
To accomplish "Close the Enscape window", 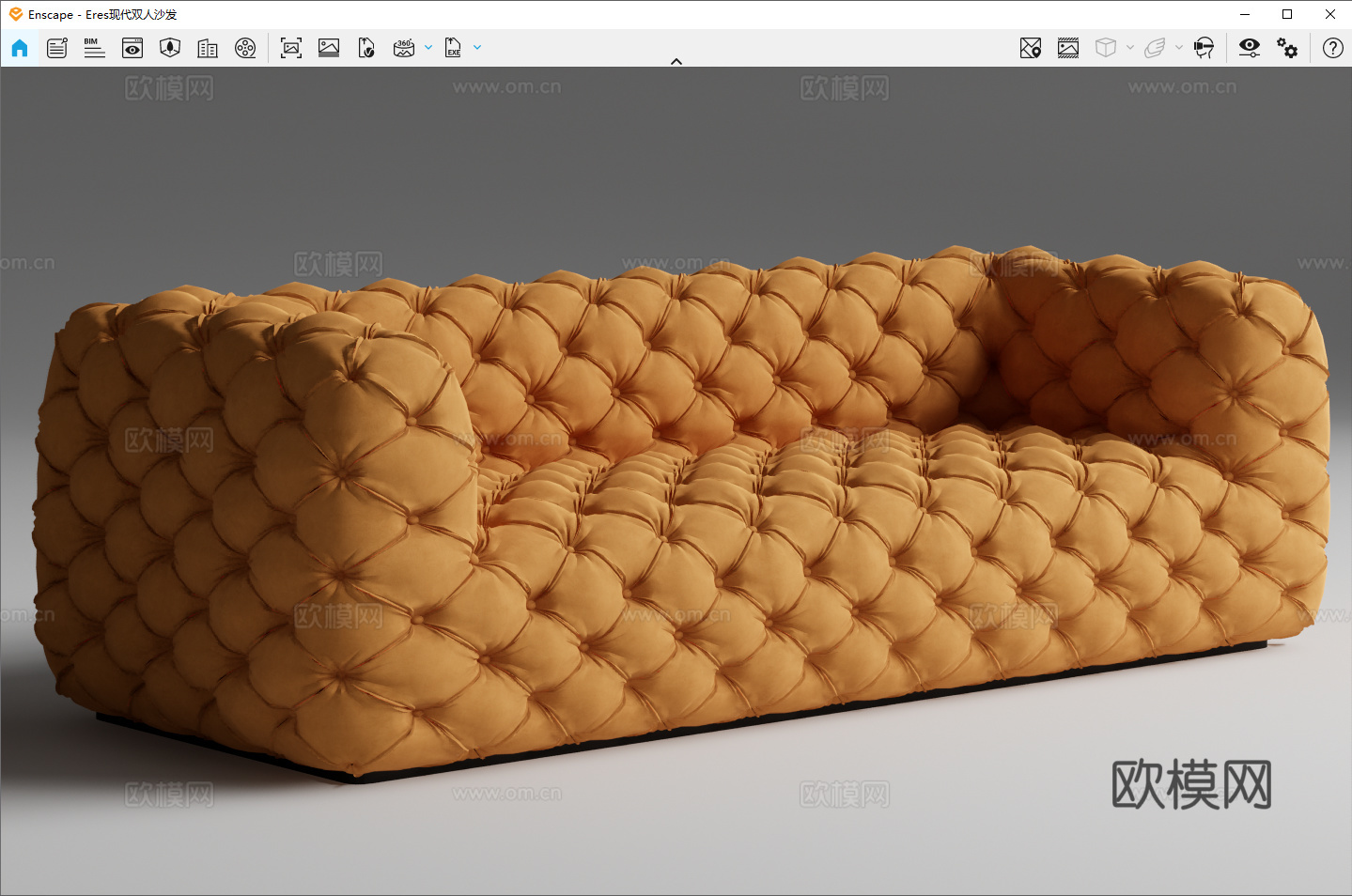I will (1330, 14).
